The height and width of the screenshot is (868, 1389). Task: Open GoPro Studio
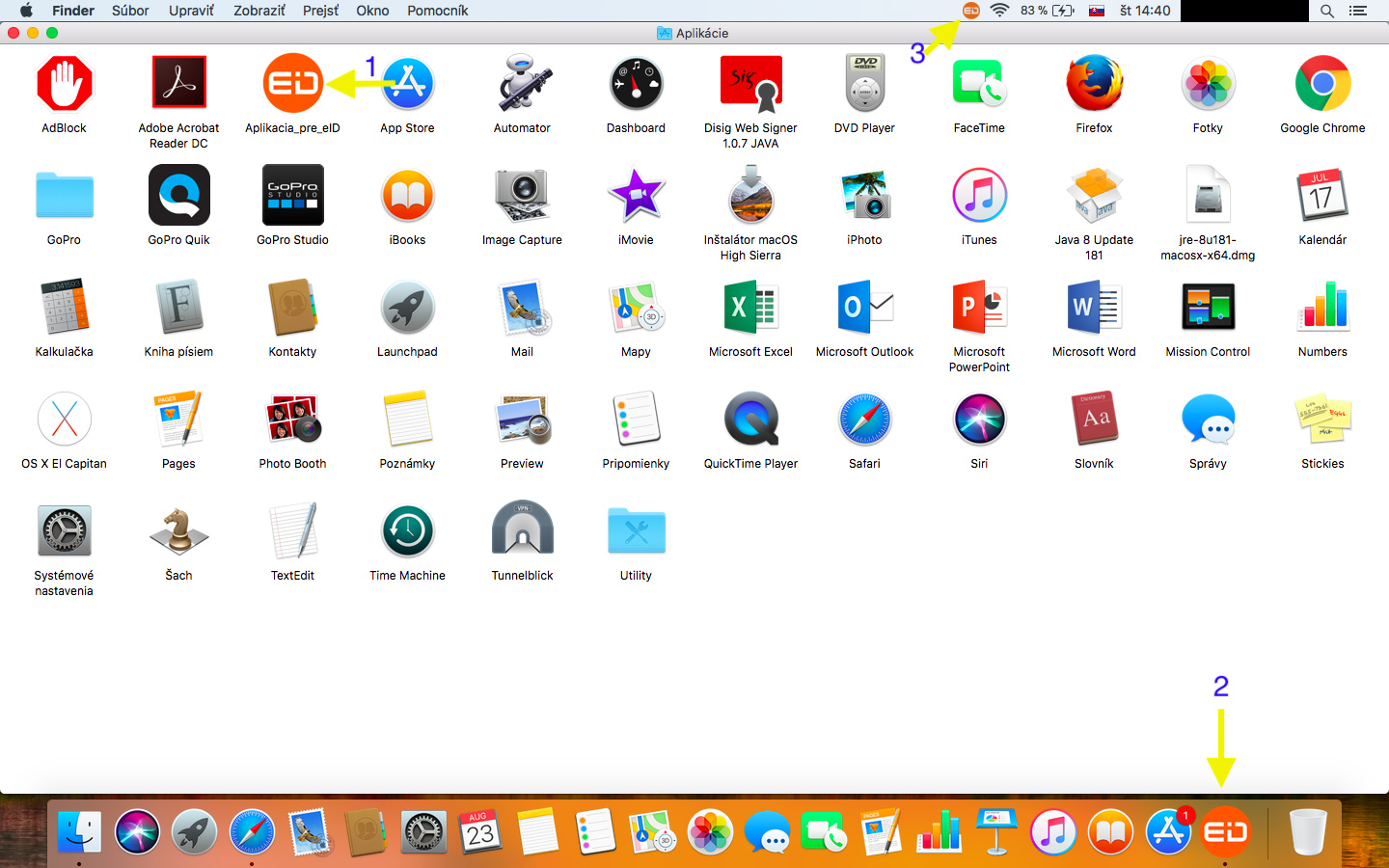click(x=292, y=196)
